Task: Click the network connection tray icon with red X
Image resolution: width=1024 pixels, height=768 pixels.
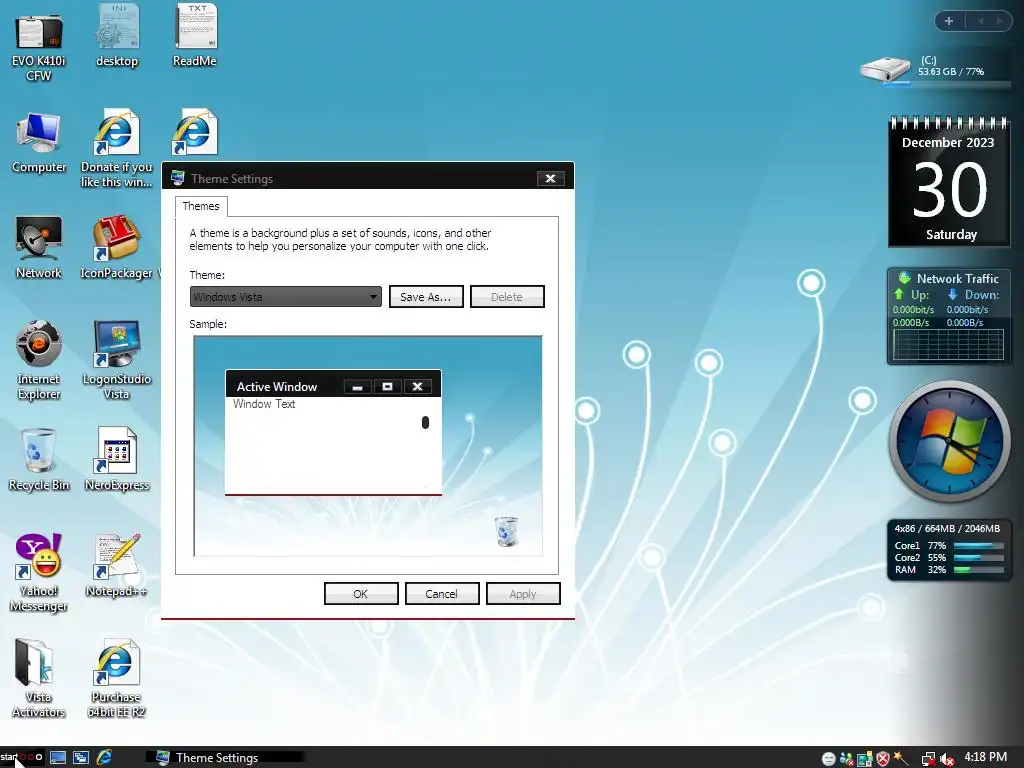Action: pos(928,759)
